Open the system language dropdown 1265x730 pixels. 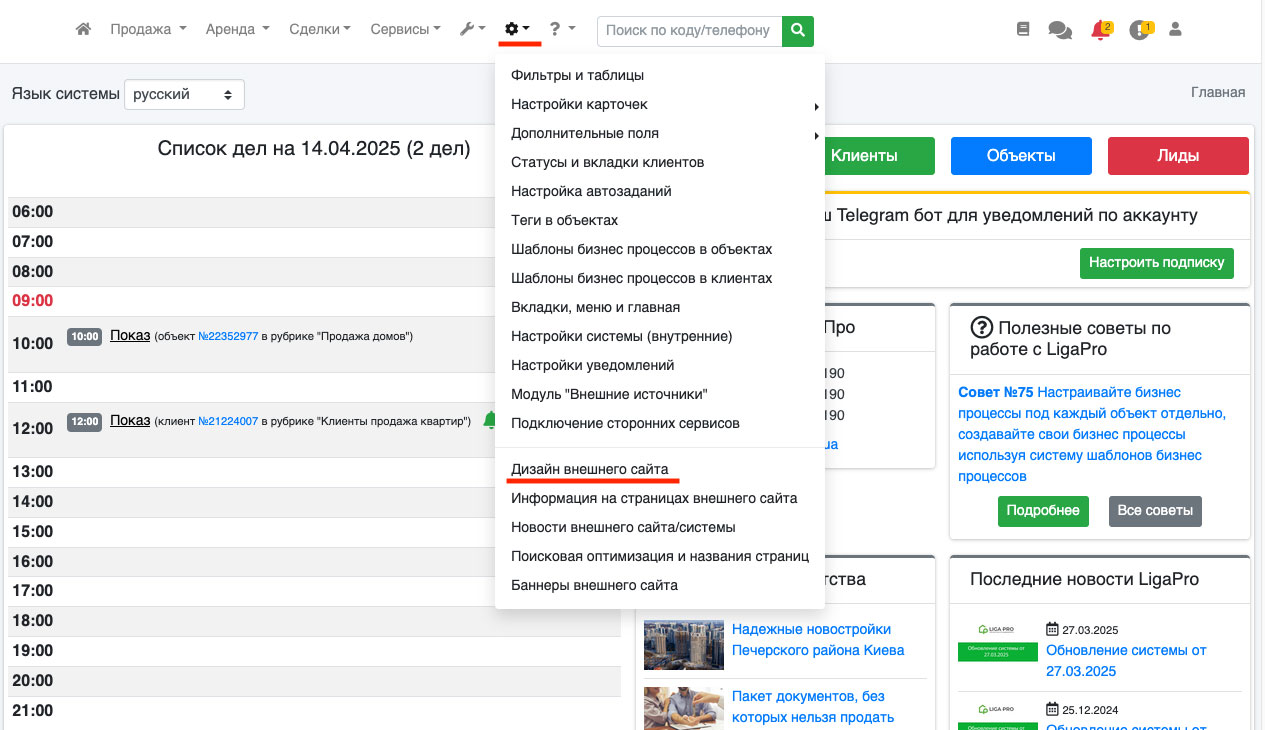point(184,94)
